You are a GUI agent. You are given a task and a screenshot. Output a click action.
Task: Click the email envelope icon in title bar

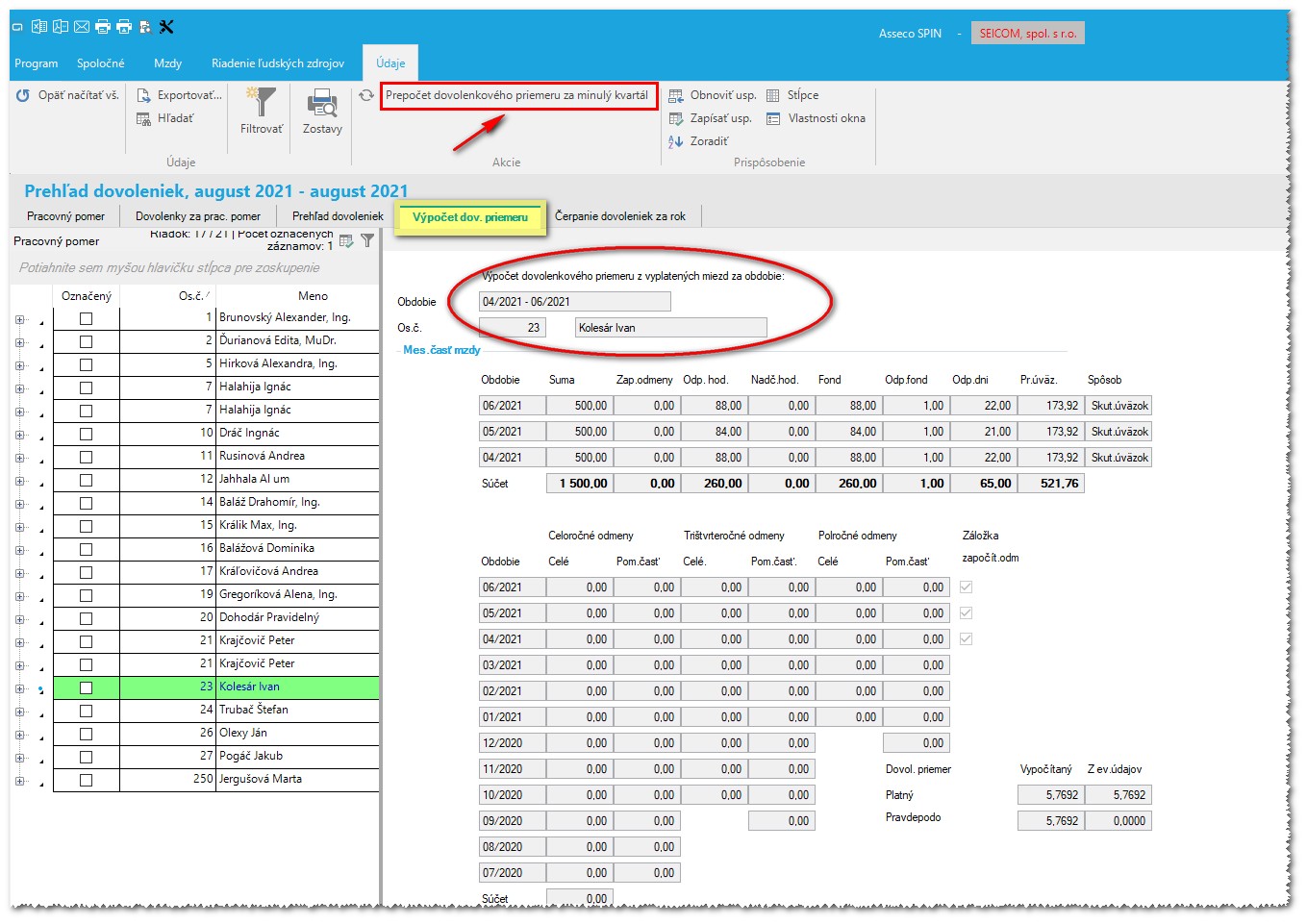(x=82, y=27)
